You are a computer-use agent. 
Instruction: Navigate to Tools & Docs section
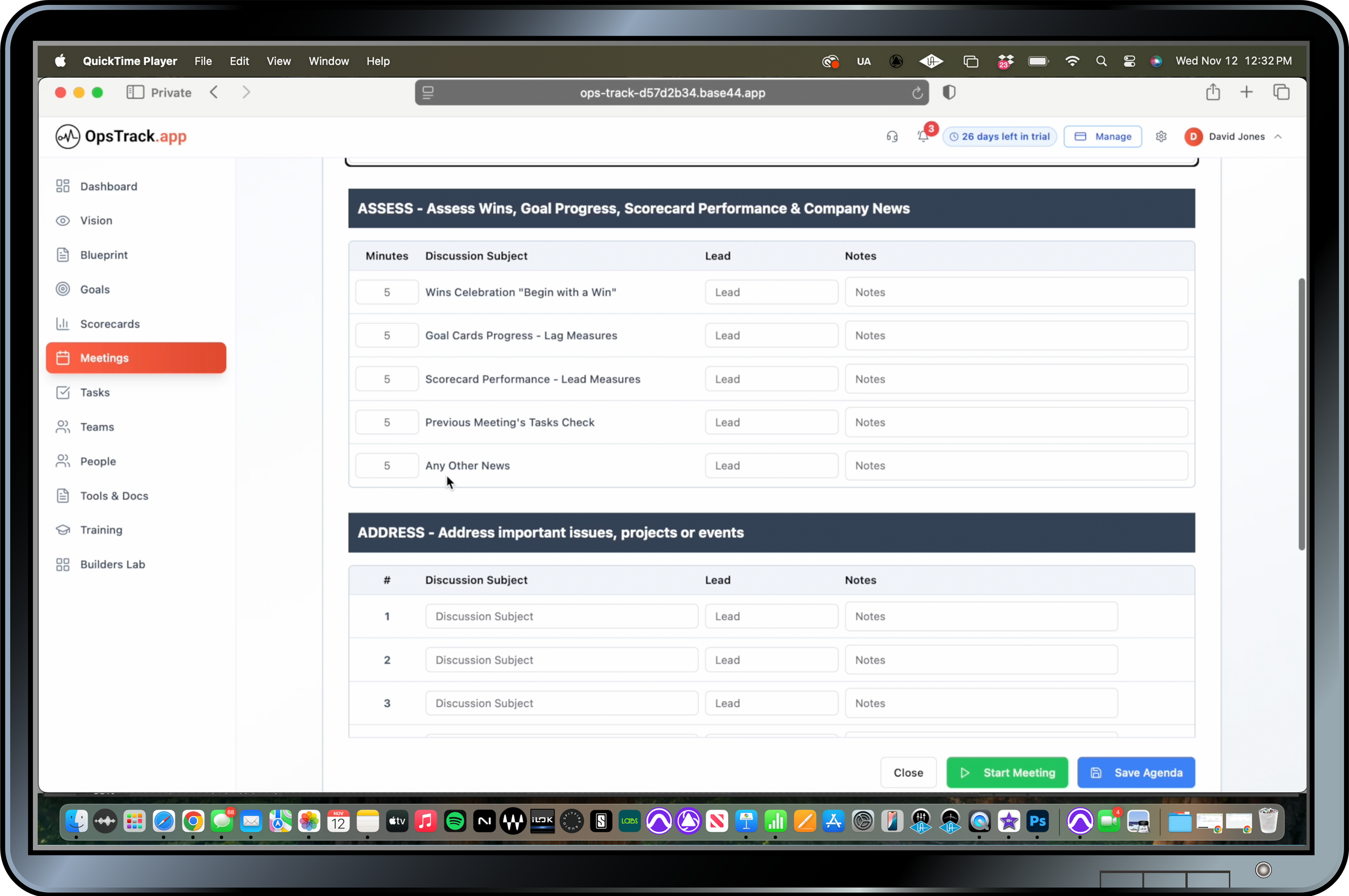pyautogui.click(x=114, y=496)
